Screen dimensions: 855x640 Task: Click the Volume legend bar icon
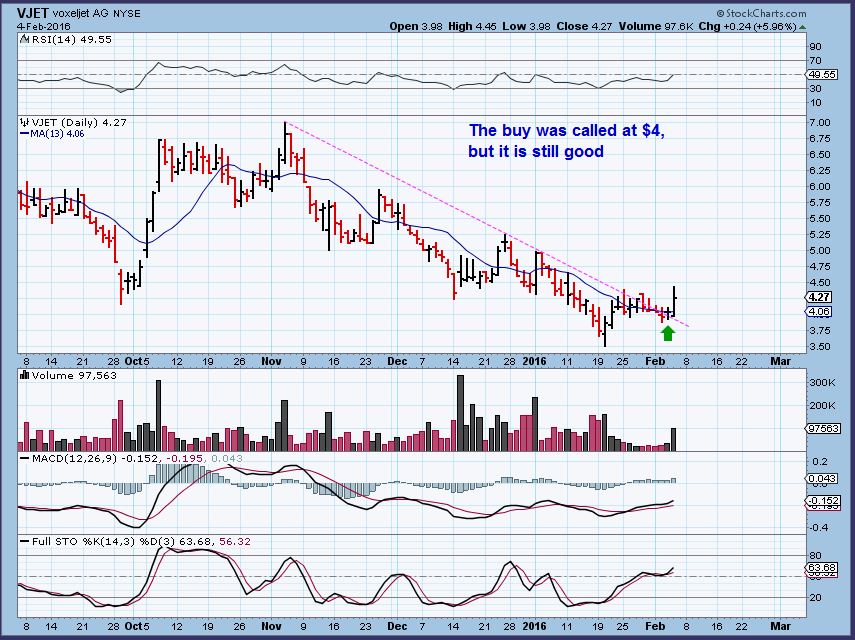click(25, 375)
